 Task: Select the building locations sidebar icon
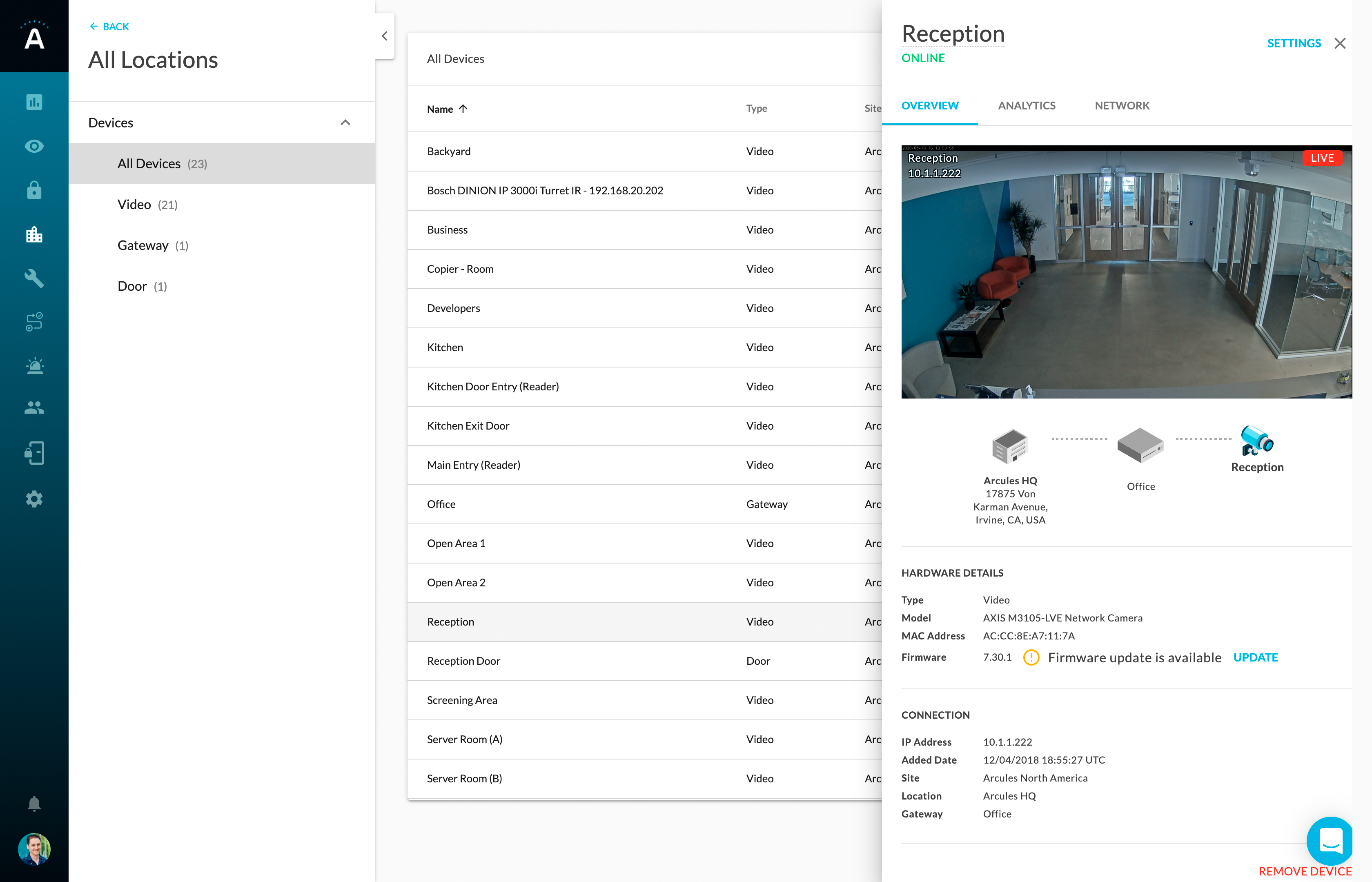click(34, 234)
